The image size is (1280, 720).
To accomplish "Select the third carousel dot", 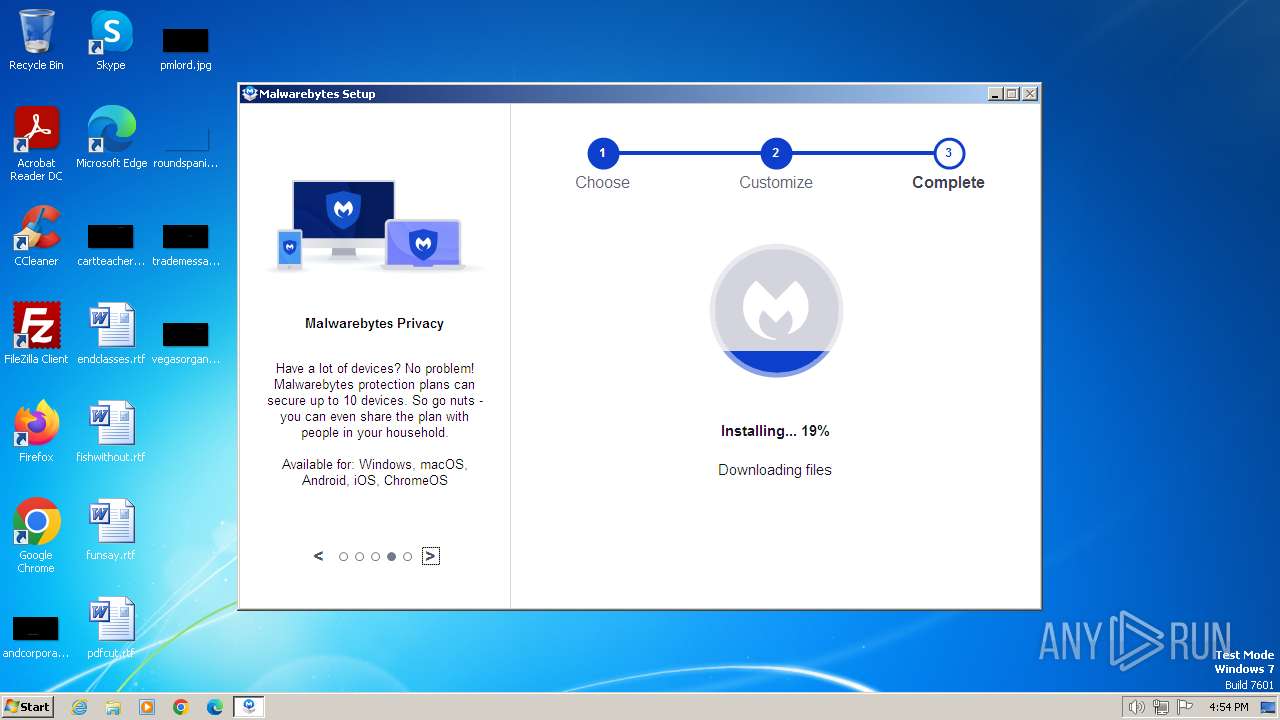I will tap(375, 557).
